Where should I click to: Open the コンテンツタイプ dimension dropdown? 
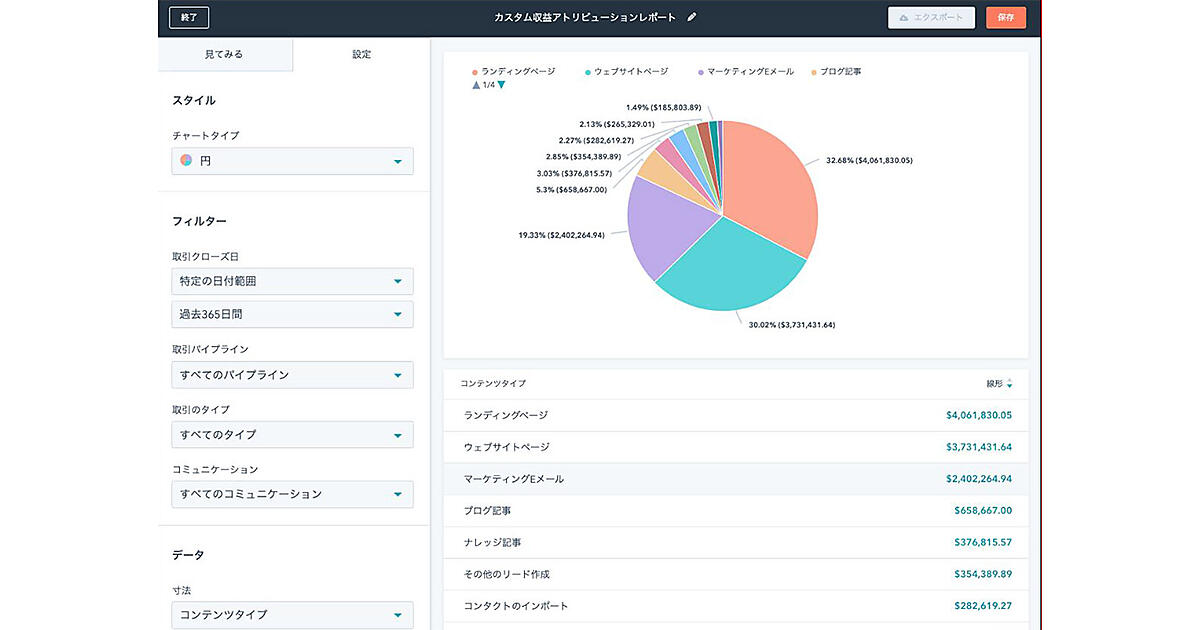(x=292, y=615)
